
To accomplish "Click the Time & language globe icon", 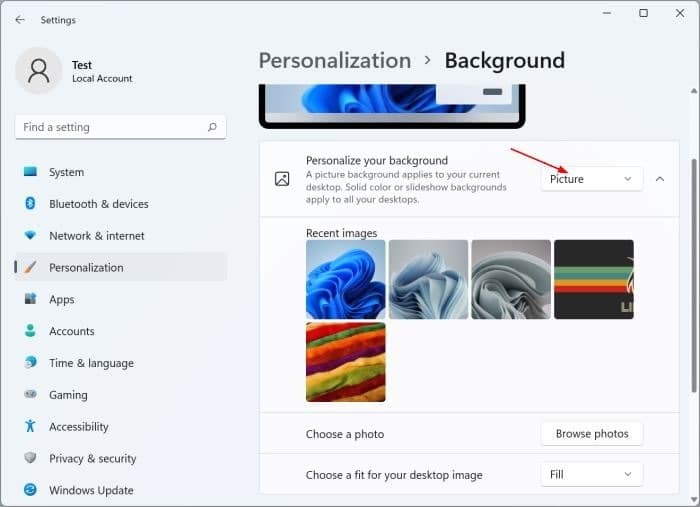I will click(30, 362).
